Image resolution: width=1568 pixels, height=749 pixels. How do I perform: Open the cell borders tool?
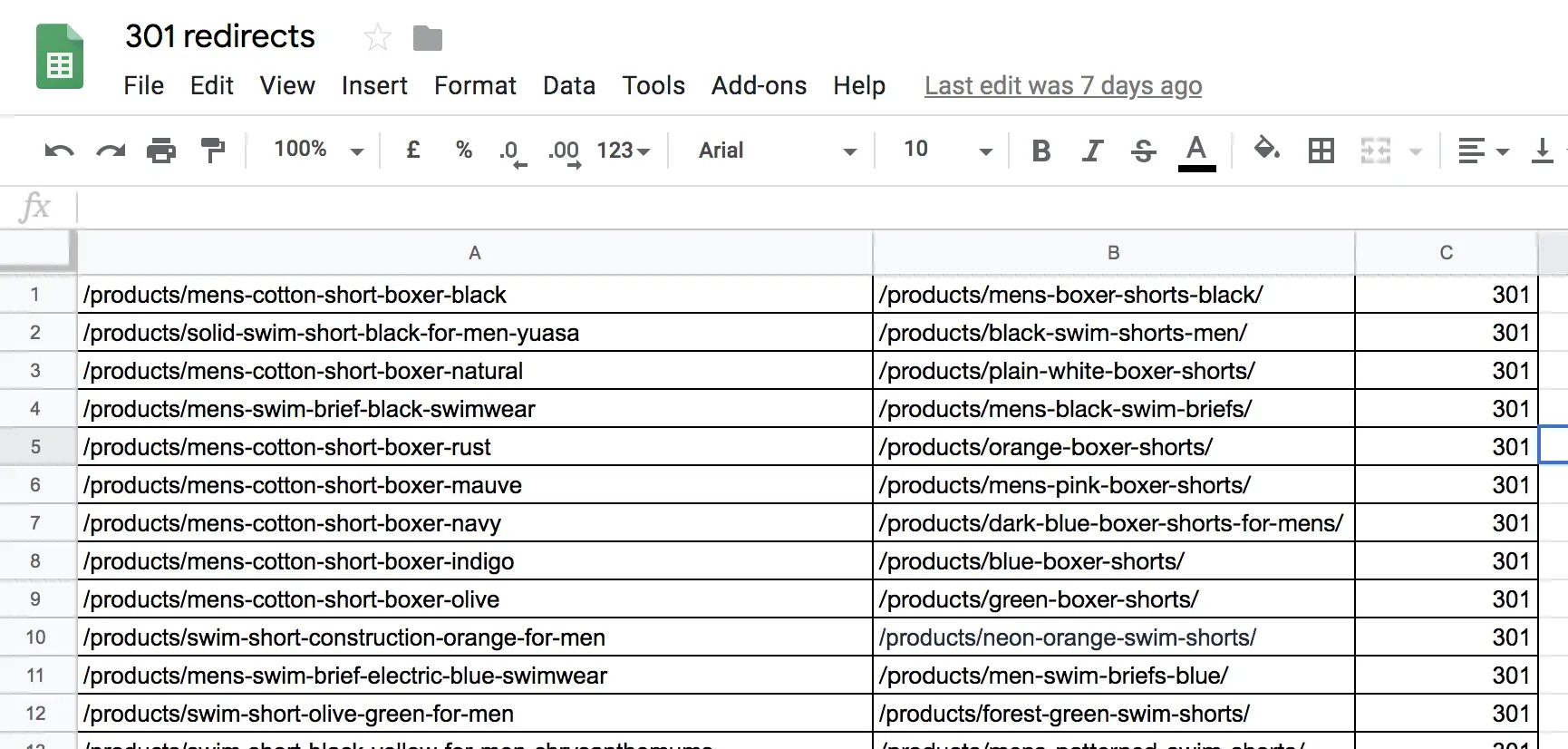[1321, 151]
